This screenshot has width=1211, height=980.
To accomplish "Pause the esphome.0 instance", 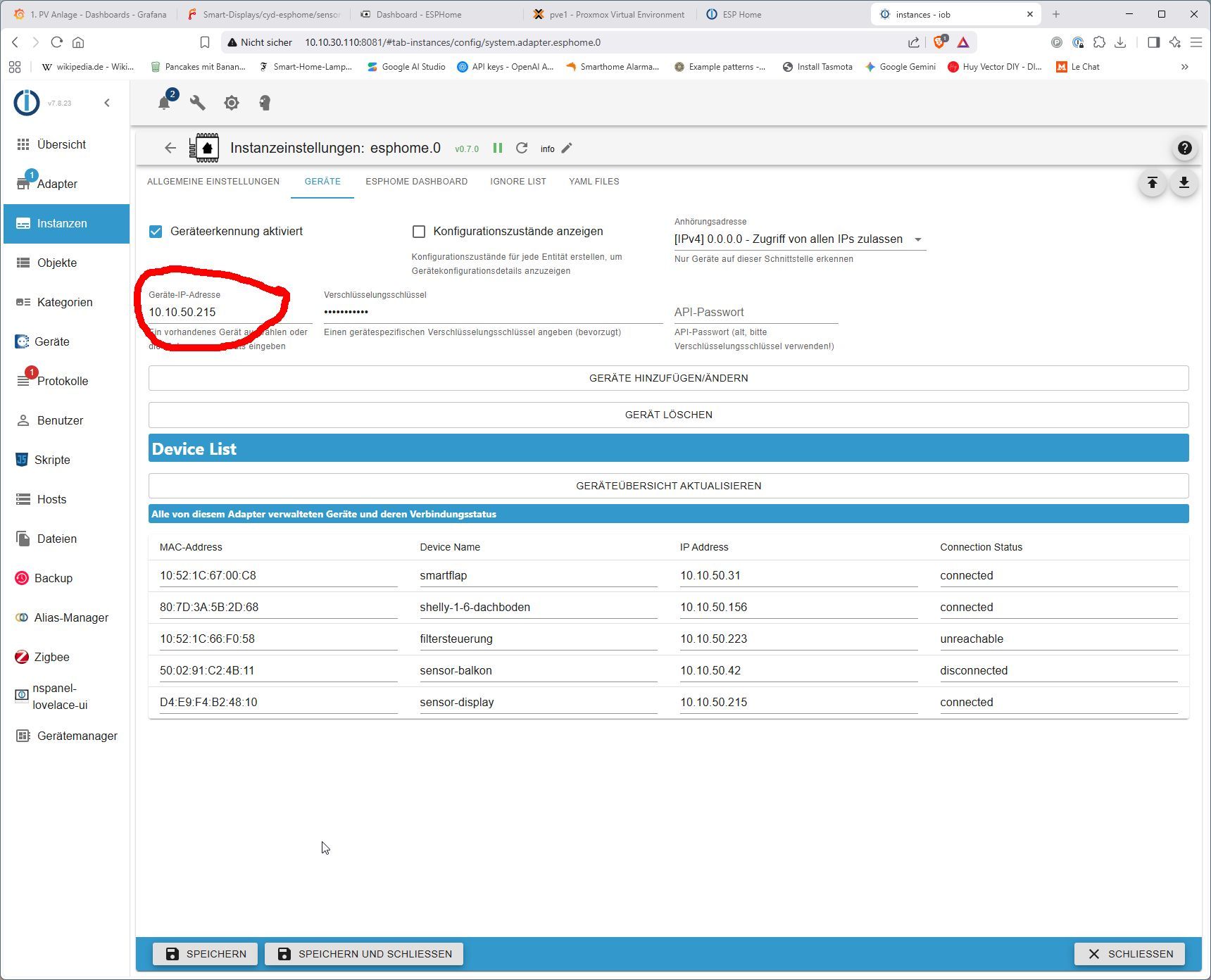I will click(498, 148).
